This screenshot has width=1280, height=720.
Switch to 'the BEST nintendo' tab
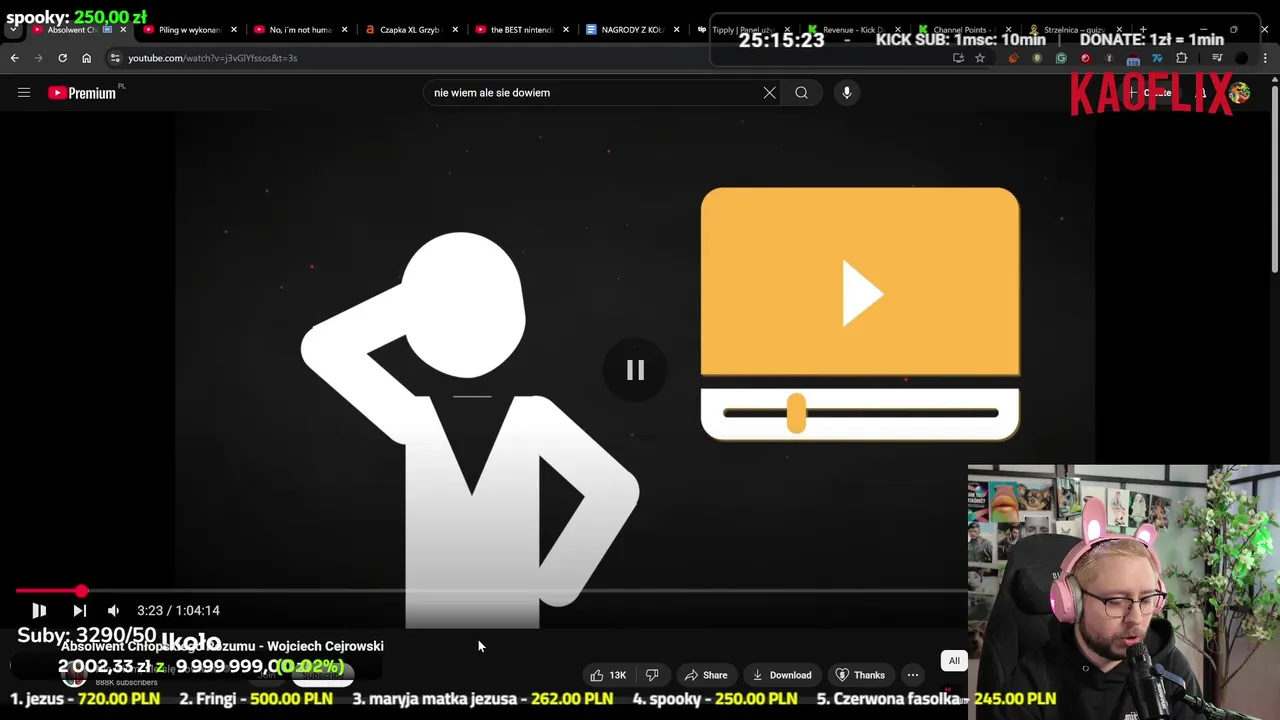point(520,30)
